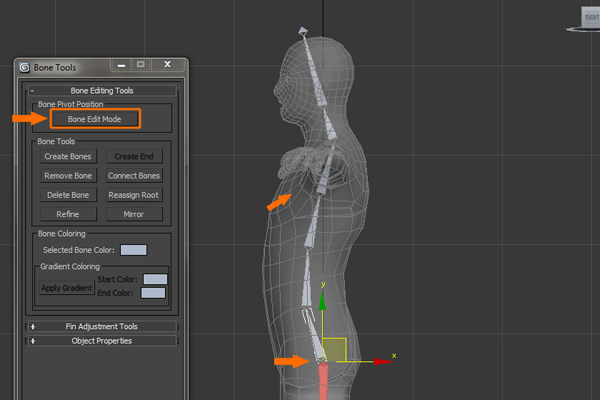Click the Remove Bone button
600x400 pixels.
(x=68, y=176)
